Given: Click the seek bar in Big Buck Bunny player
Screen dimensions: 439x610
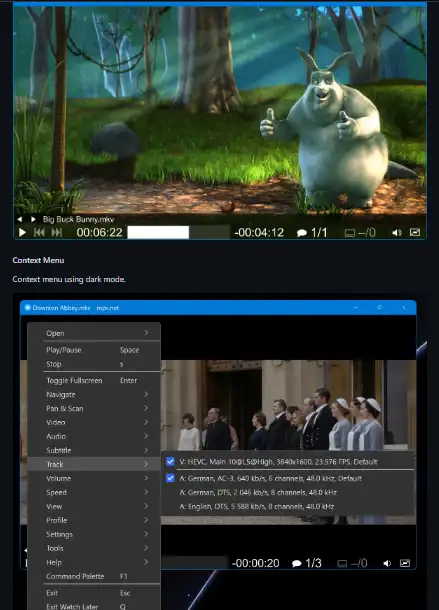Looking at the screenshot, I should coord(179,232).
